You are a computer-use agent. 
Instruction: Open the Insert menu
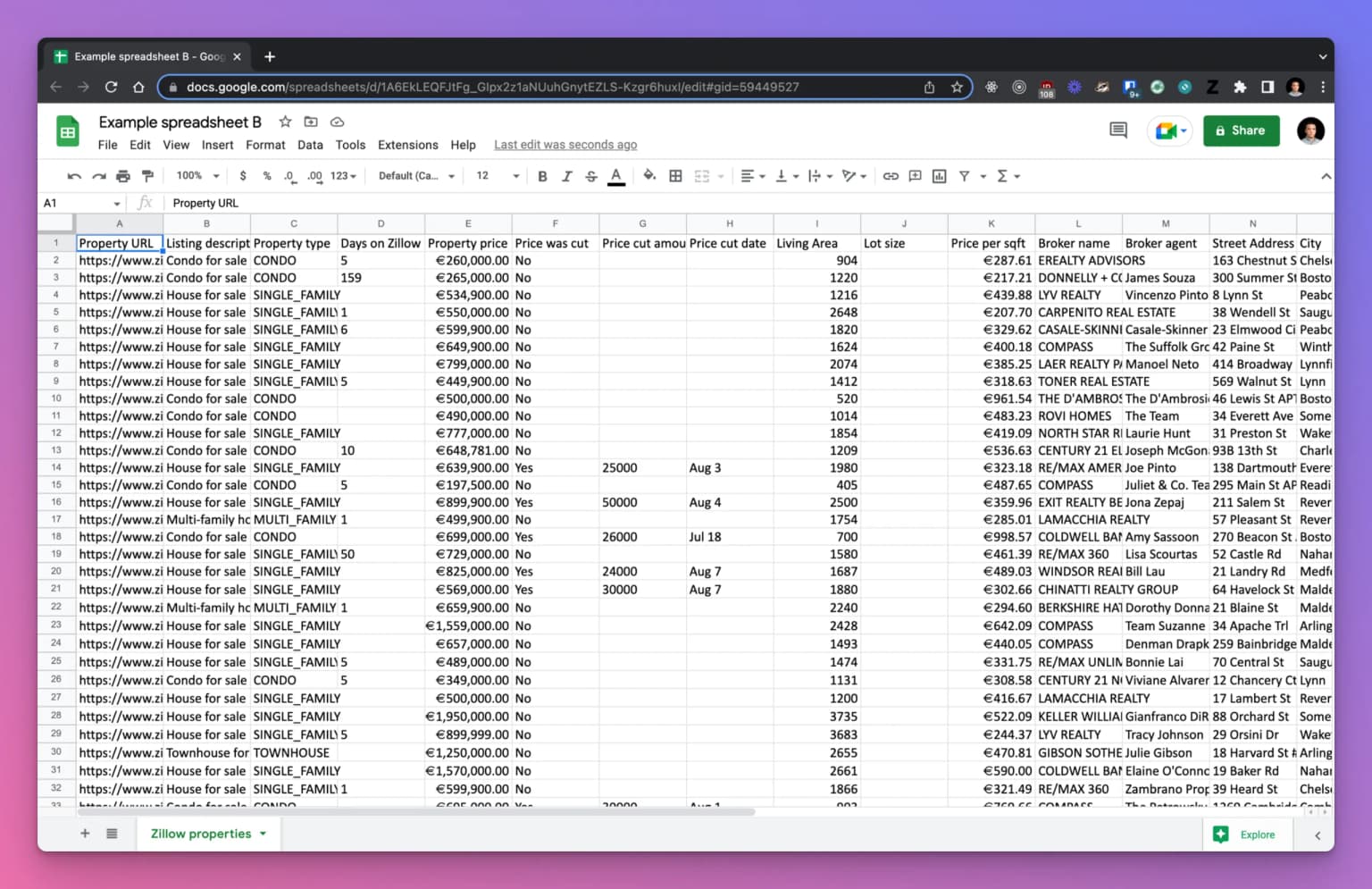click(217, 145)
